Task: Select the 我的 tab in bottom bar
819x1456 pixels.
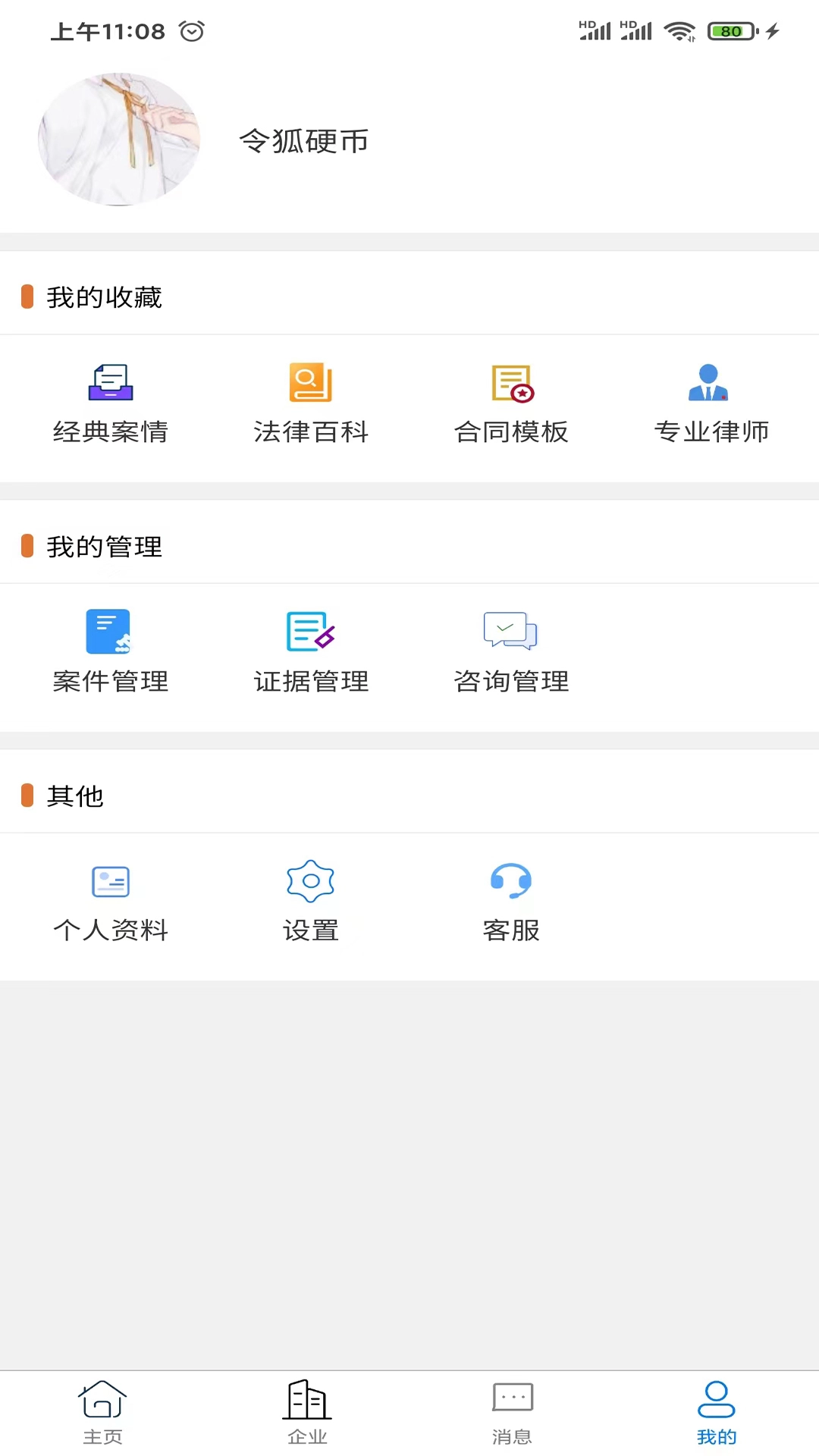Action: pyautogui.click(x=716, y=1412)
